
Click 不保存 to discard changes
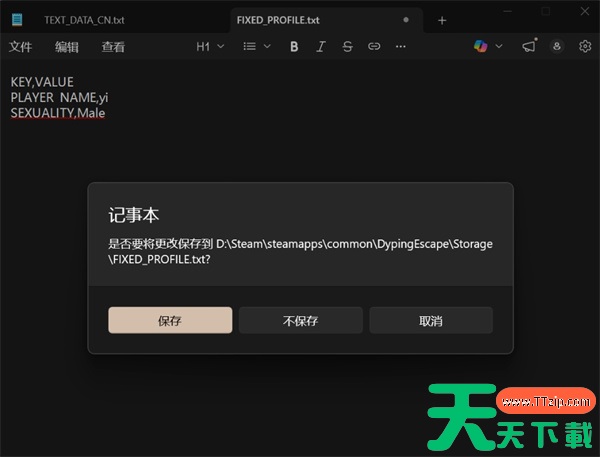[301, 320]
